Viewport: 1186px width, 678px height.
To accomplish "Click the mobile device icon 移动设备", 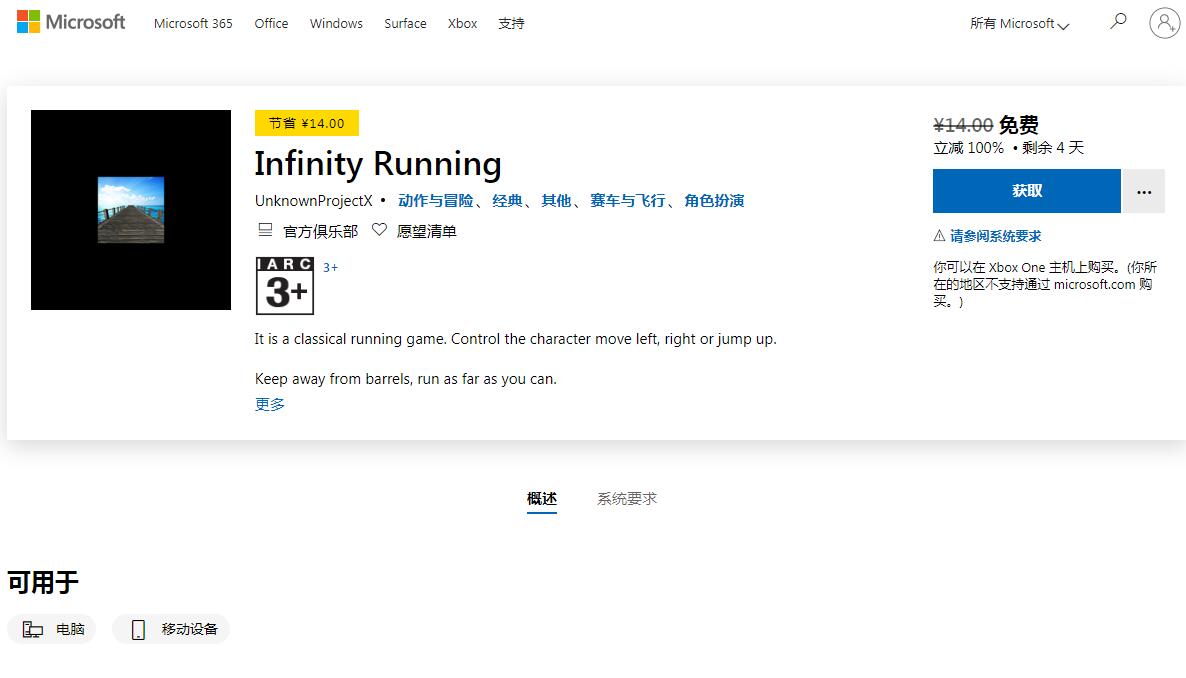I will (138, 630).
